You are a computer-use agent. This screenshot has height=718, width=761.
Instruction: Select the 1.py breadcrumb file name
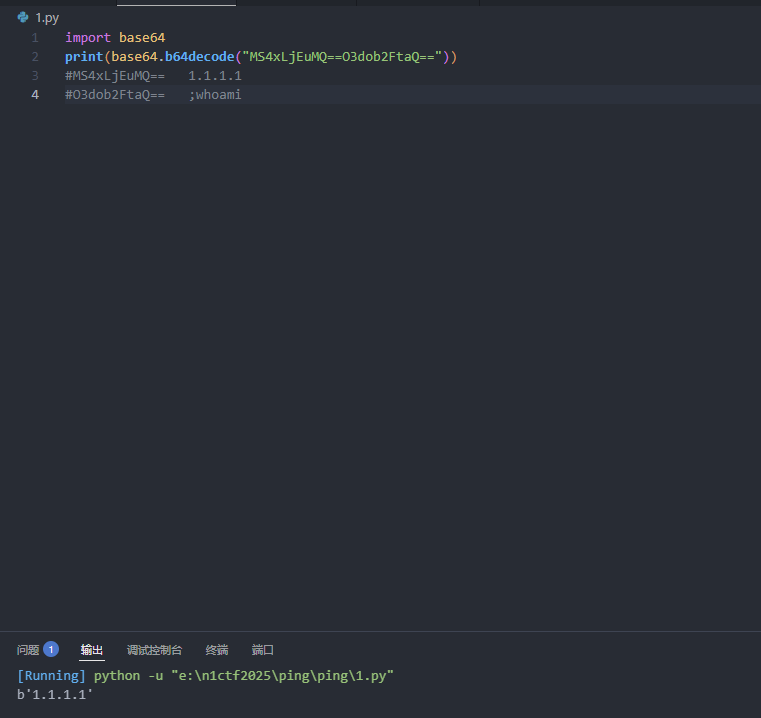pyautogui.click(x=47, y=18)
